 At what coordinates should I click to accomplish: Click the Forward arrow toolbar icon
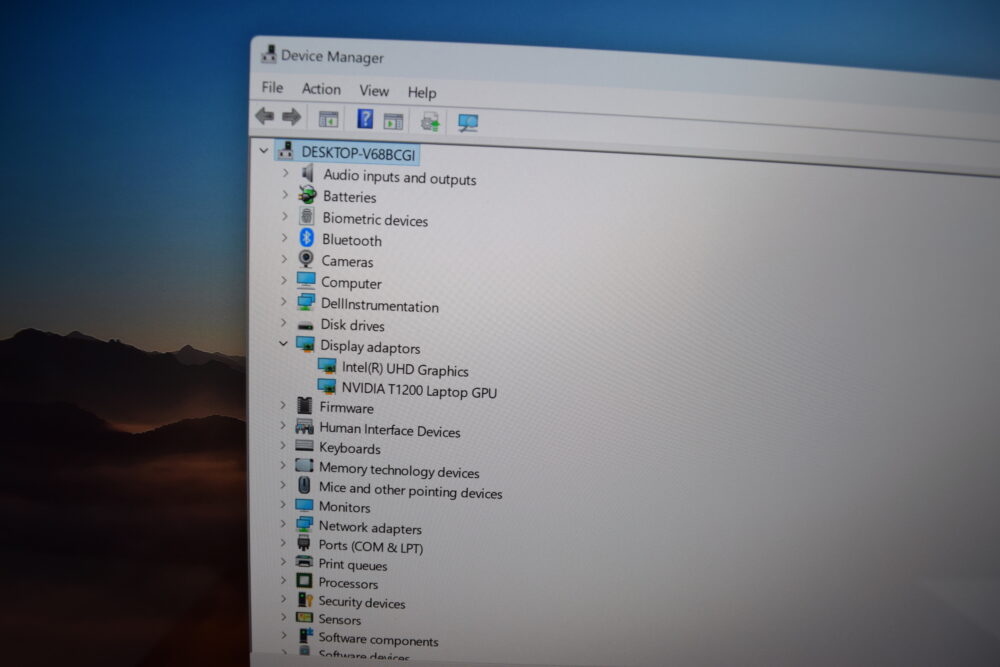[x=291, y=117]
